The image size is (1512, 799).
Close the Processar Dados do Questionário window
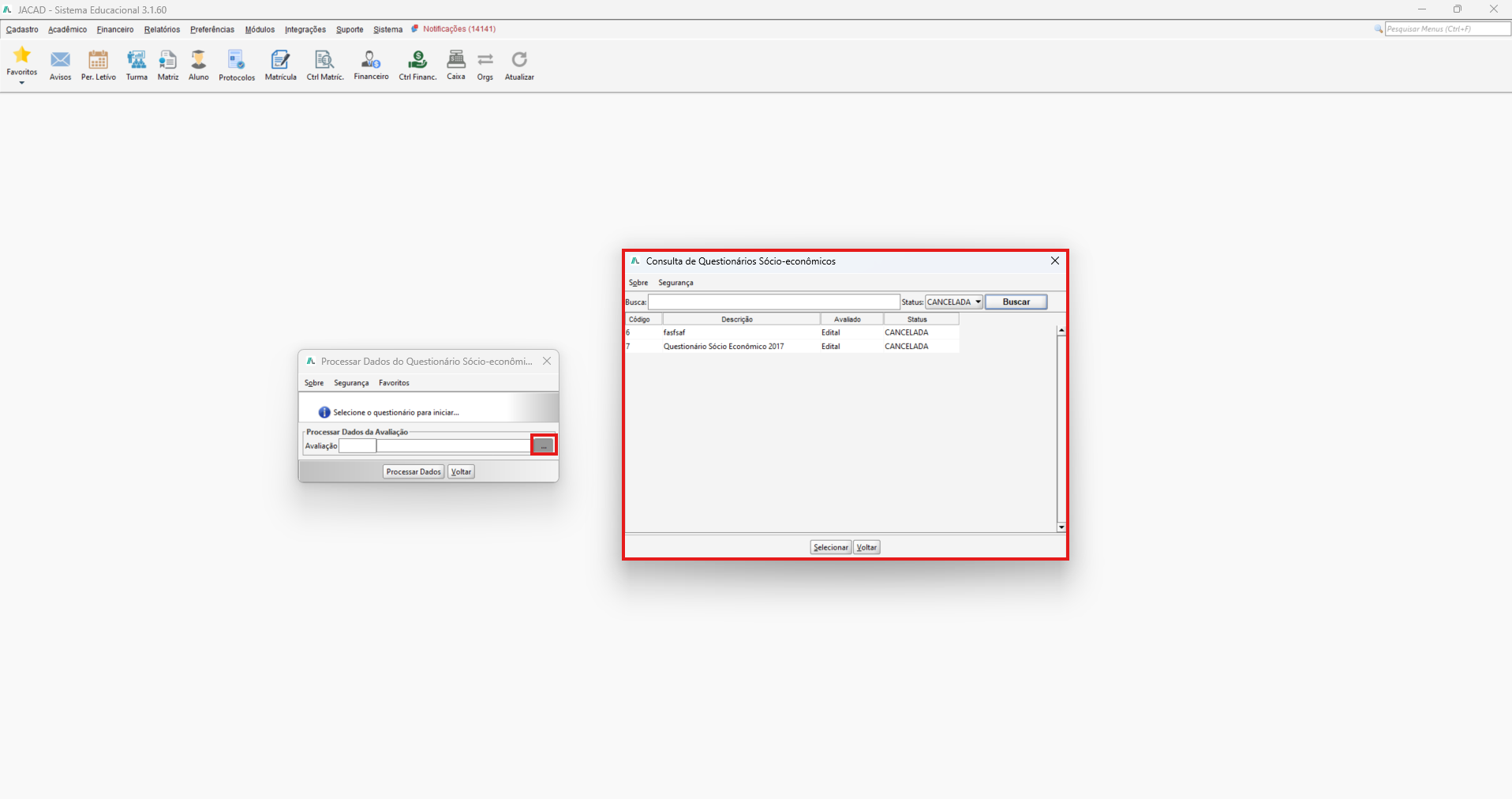point(547,362)
